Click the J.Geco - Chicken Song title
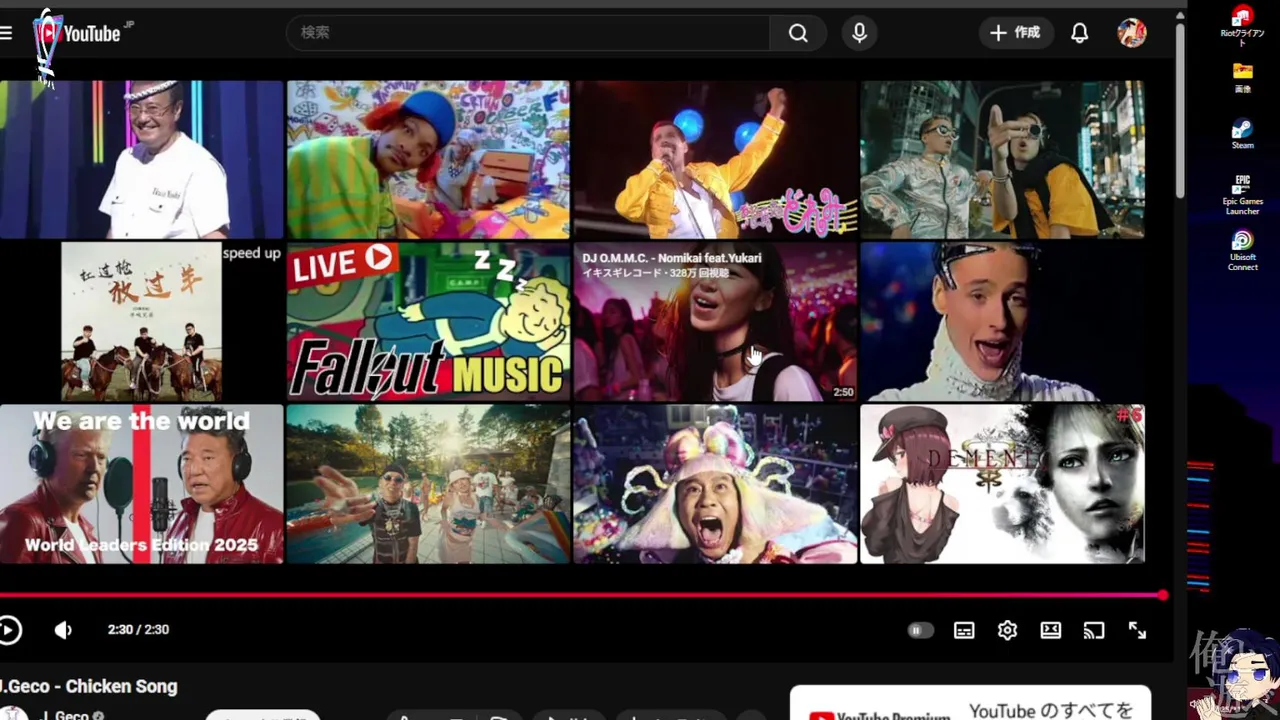The height and width of the screenshot is (720, 1280). 88,687
